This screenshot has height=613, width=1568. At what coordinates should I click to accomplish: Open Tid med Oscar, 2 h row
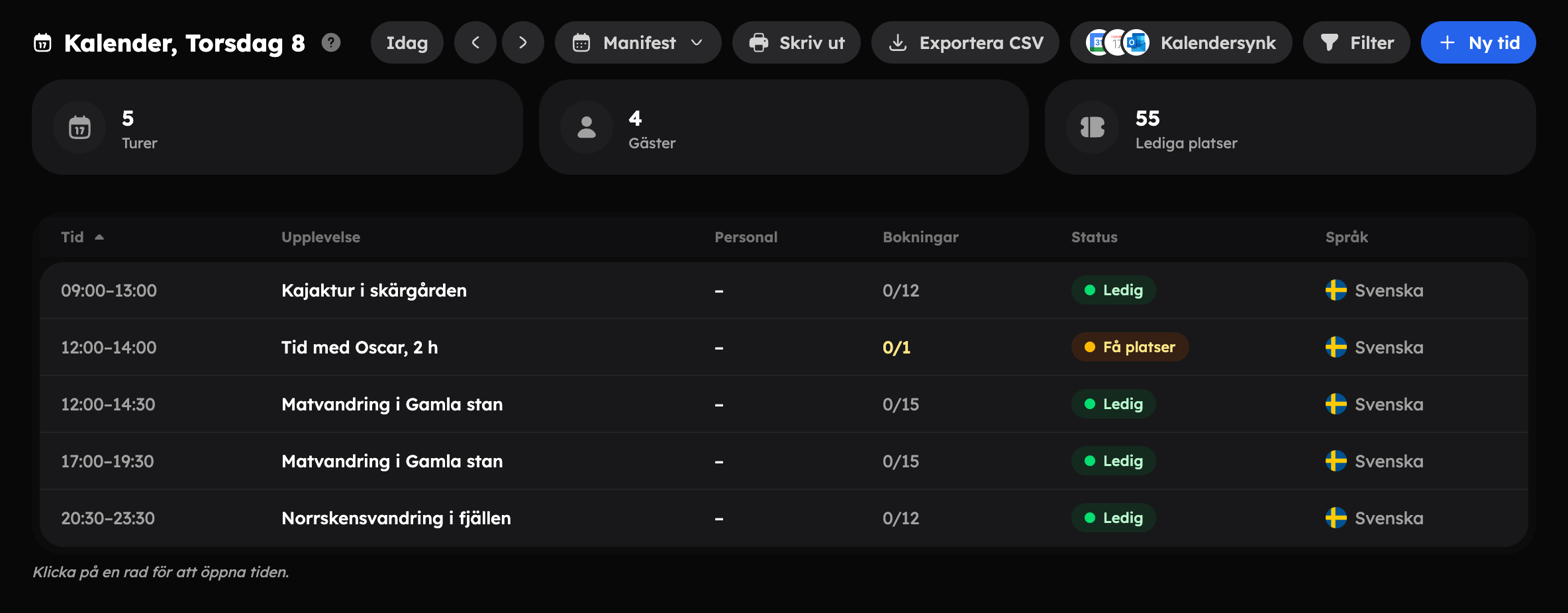coord(784,347)
